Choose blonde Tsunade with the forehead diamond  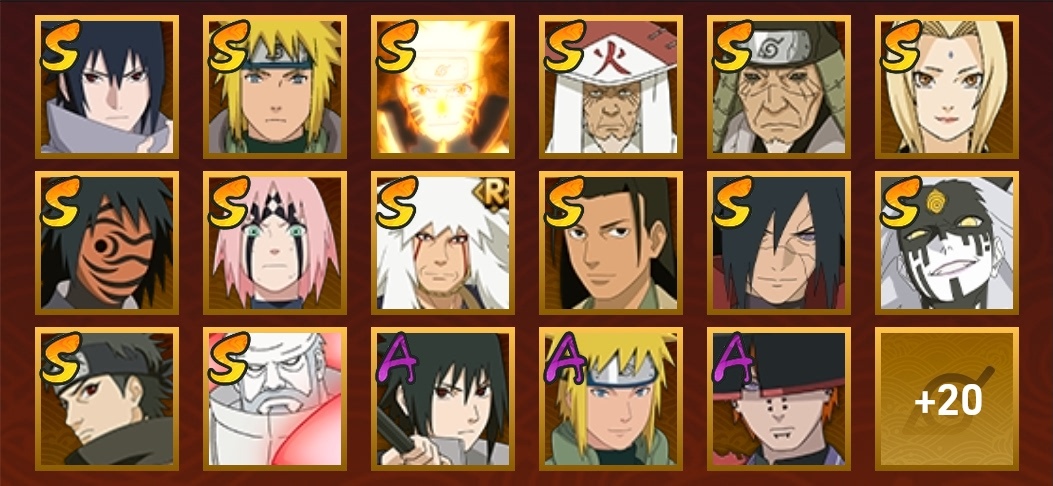[x=946, y=87]
